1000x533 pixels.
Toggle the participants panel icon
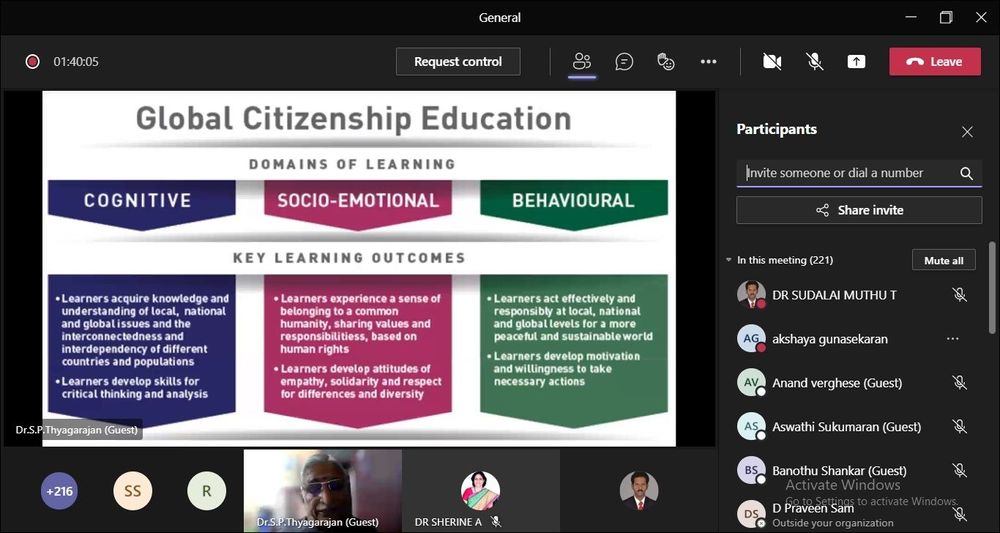(x=582, y=62)
